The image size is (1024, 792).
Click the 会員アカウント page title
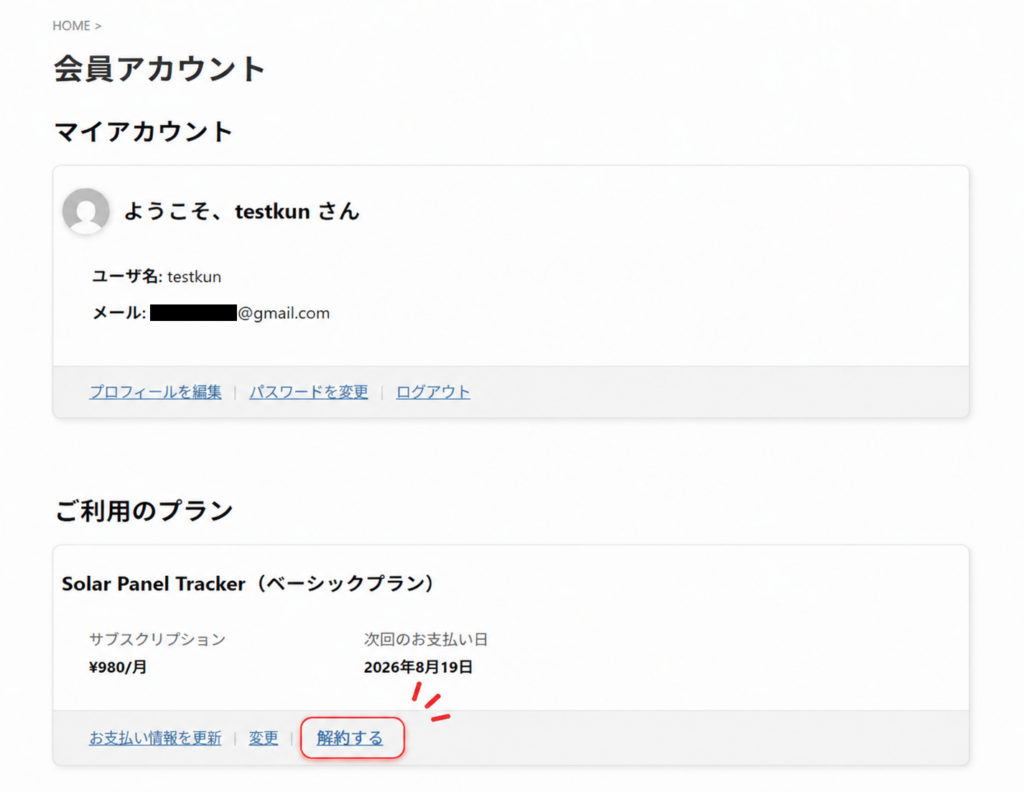click(159, 69)
